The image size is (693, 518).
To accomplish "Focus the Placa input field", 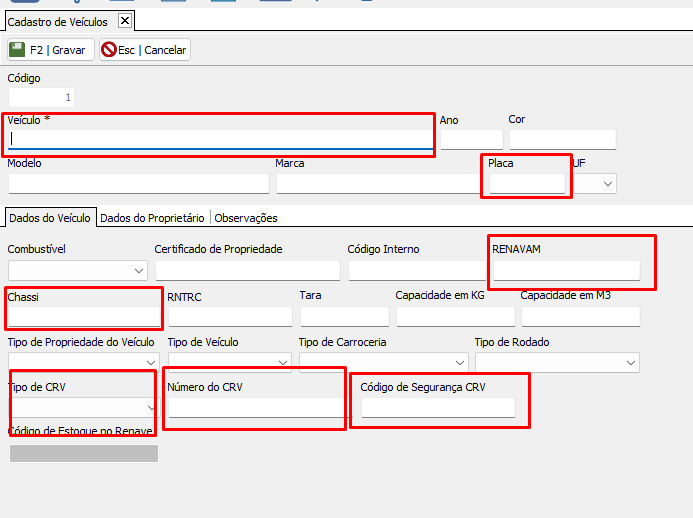I will coord(527,184).
